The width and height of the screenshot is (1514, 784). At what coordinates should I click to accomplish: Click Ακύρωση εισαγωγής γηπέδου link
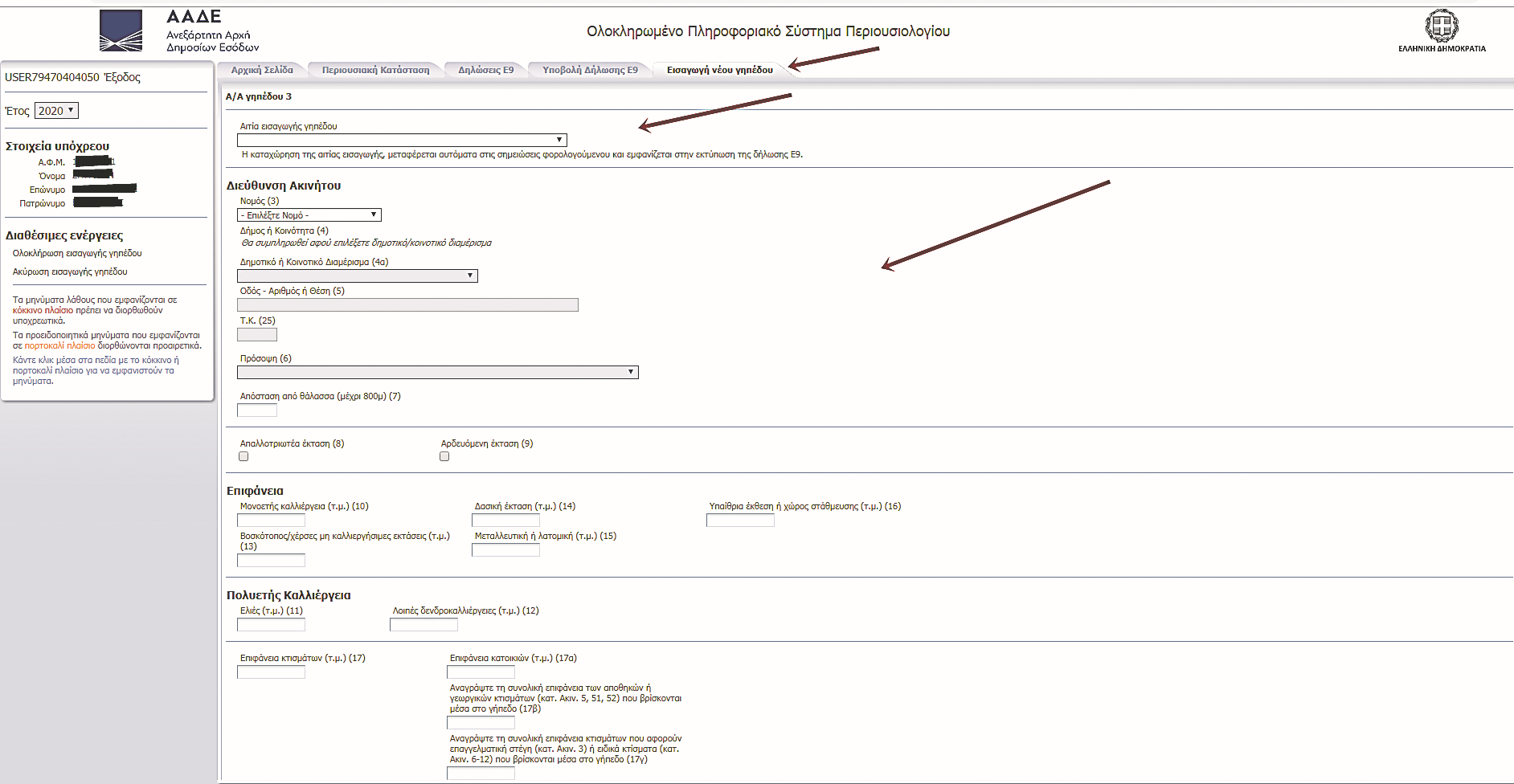(70, 272)
